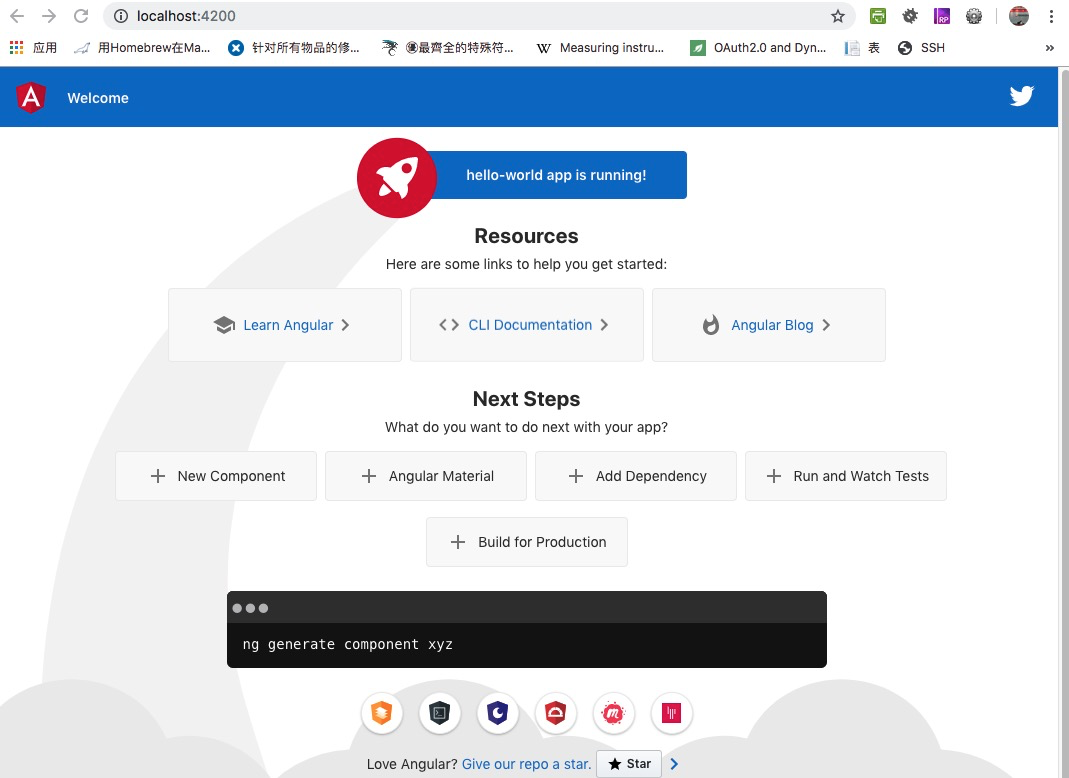The image size is (1069, 778).
Task: Reload the page with refresh icon
Action: (x=81, y=16)
